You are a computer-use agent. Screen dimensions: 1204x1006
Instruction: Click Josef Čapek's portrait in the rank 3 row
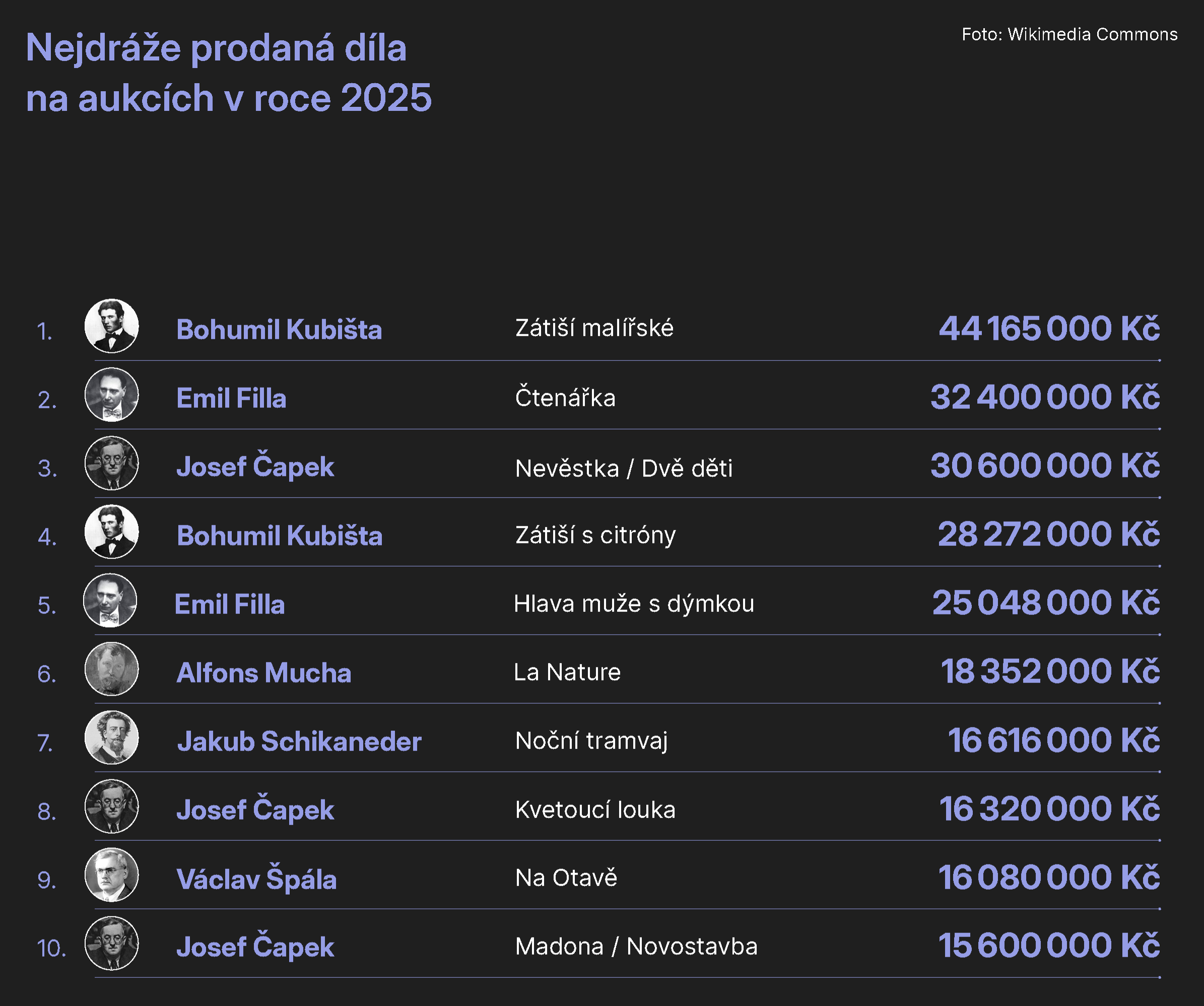pyautogui.click(x=111, y=463)
